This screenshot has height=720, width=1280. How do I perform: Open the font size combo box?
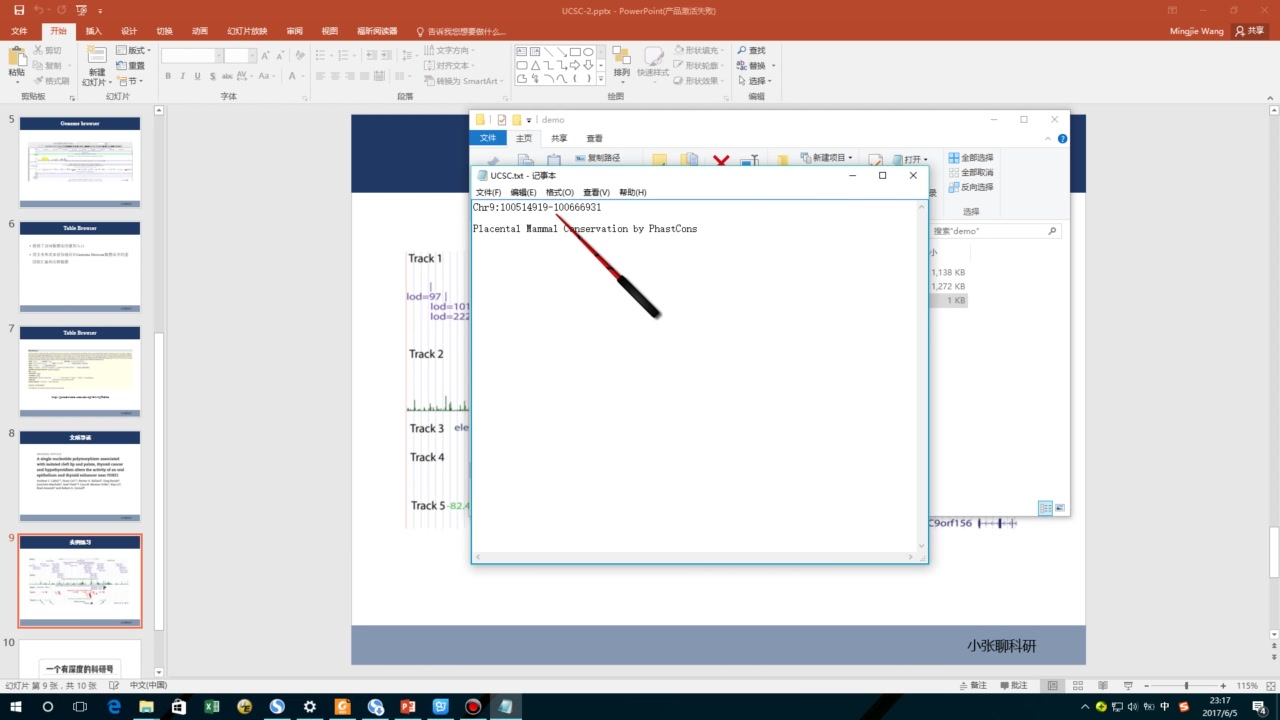tap(240, 56)
